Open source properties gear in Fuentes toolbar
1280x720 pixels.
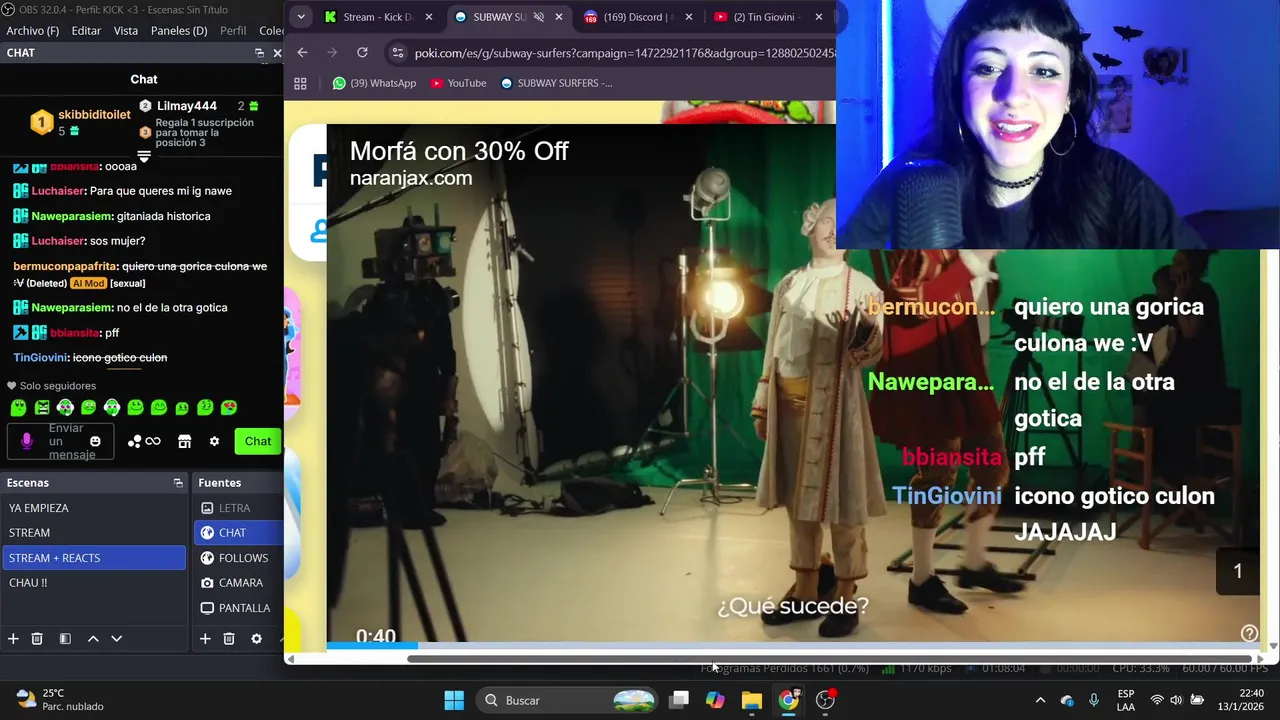tap(256, 639)
